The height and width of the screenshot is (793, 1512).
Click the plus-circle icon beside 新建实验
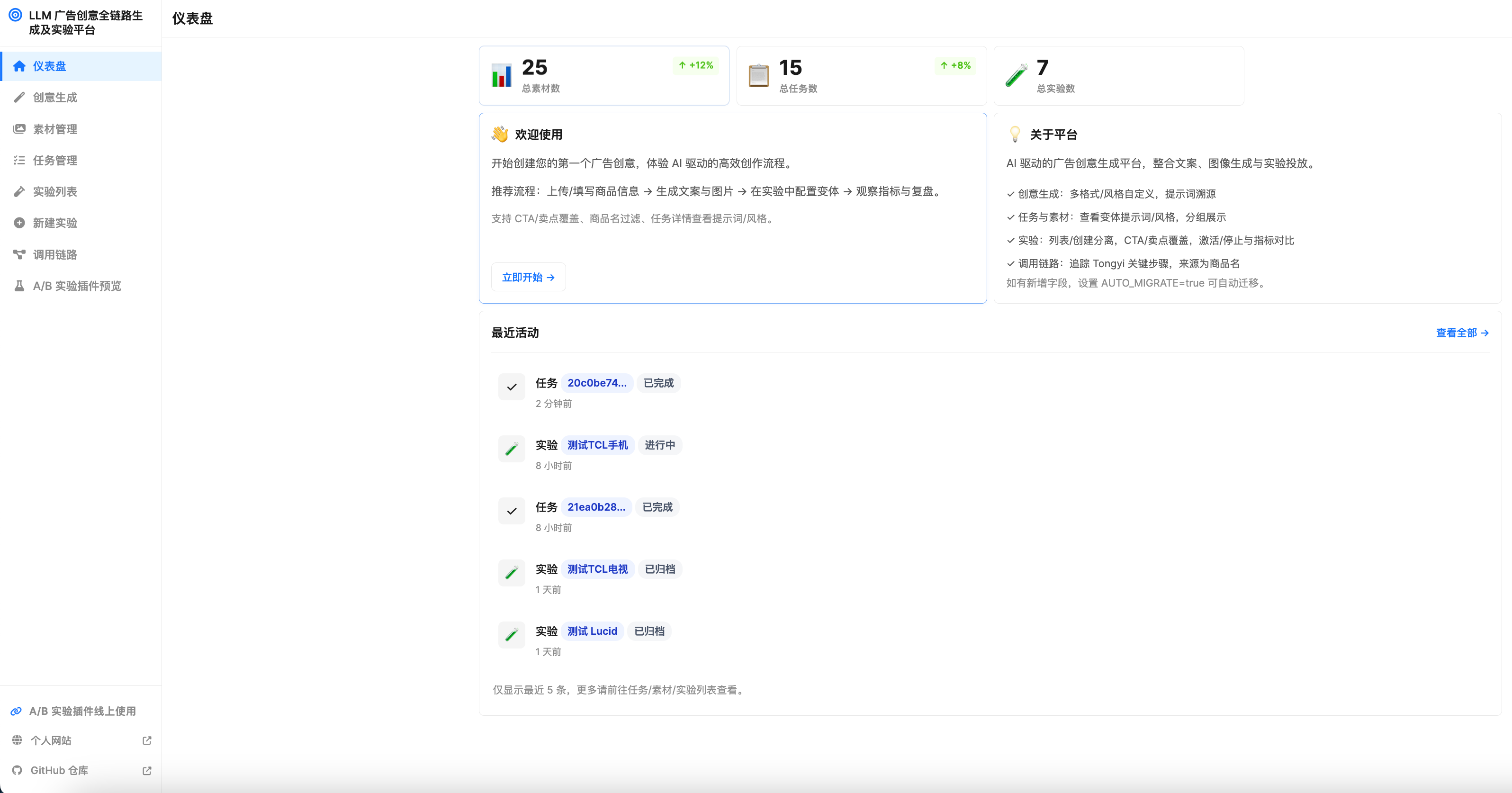(x=19, y=223)
